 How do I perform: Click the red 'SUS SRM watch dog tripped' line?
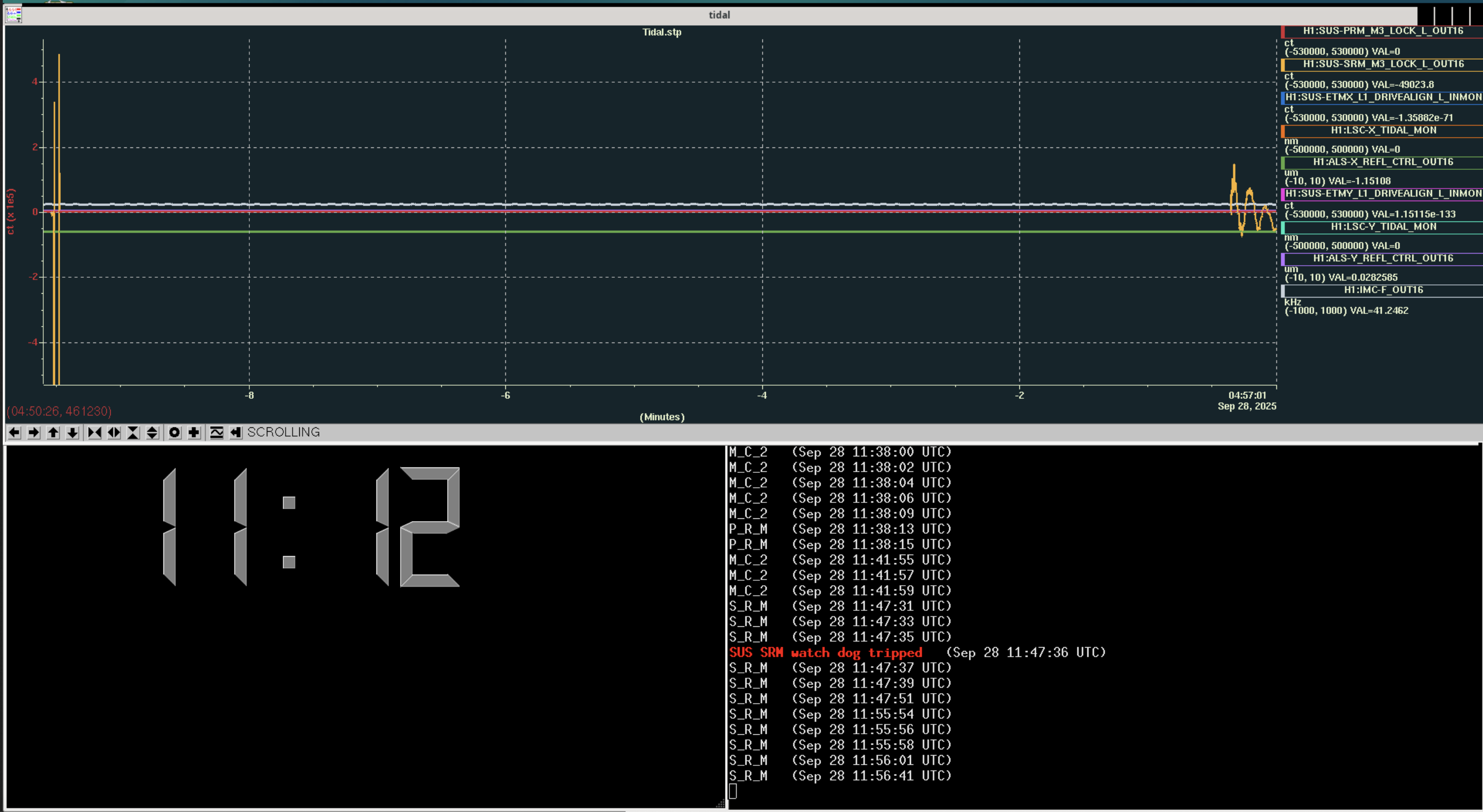(x=825, y=653)
